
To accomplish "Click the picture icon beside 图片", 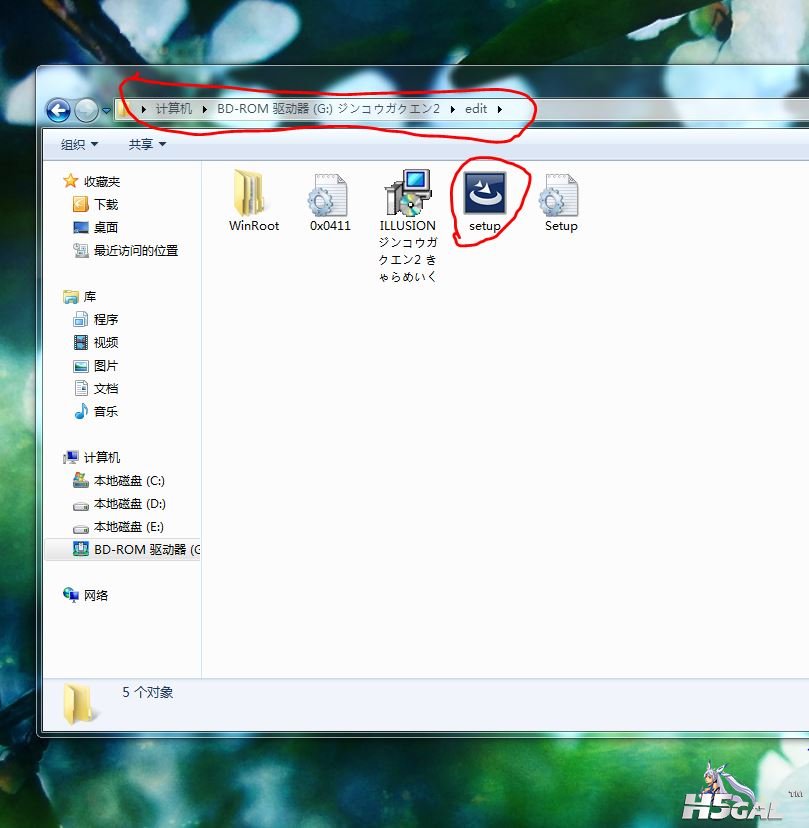I will tap(81, 366).
